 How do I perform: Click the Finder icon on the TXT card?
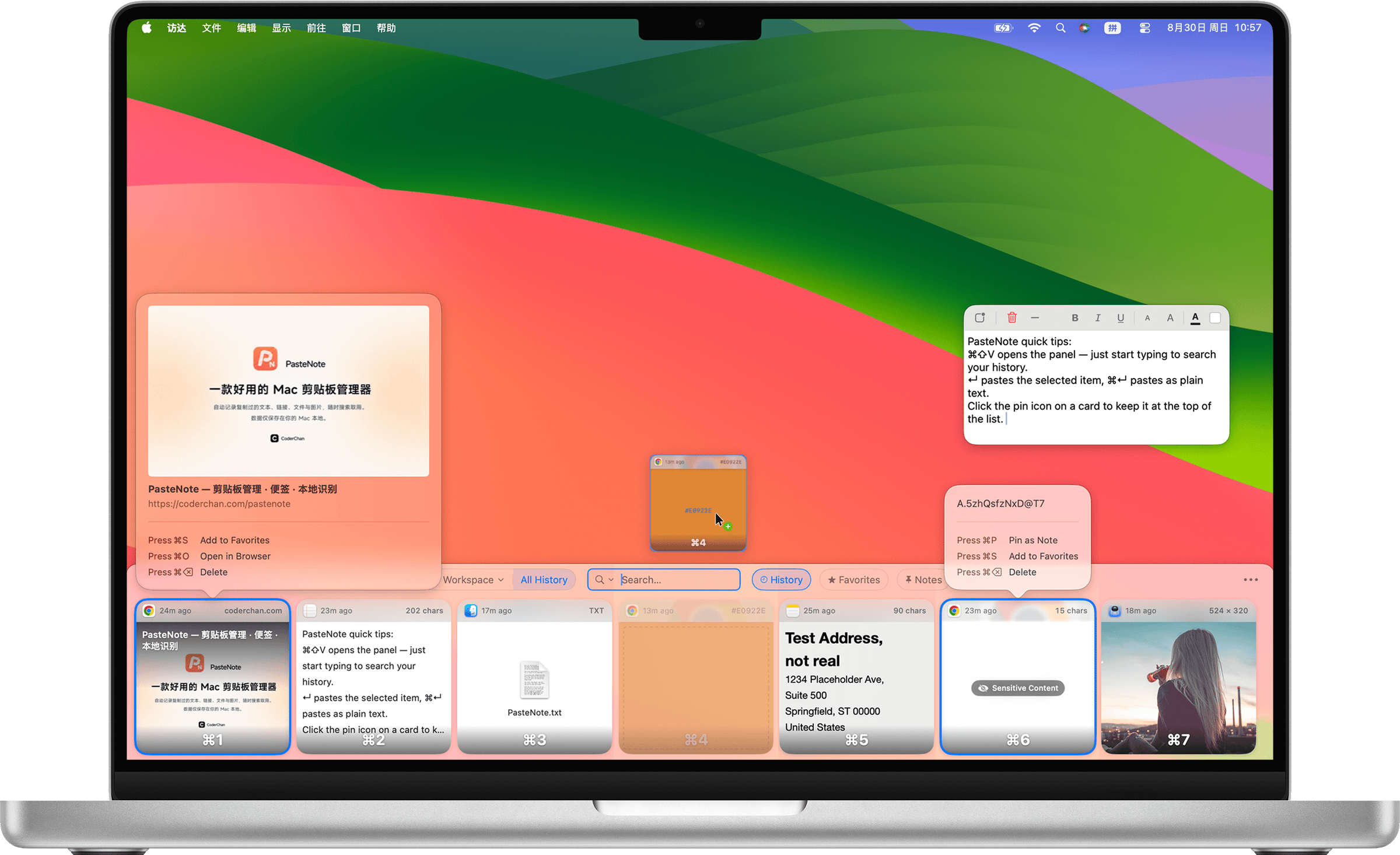tap(471, 611)
